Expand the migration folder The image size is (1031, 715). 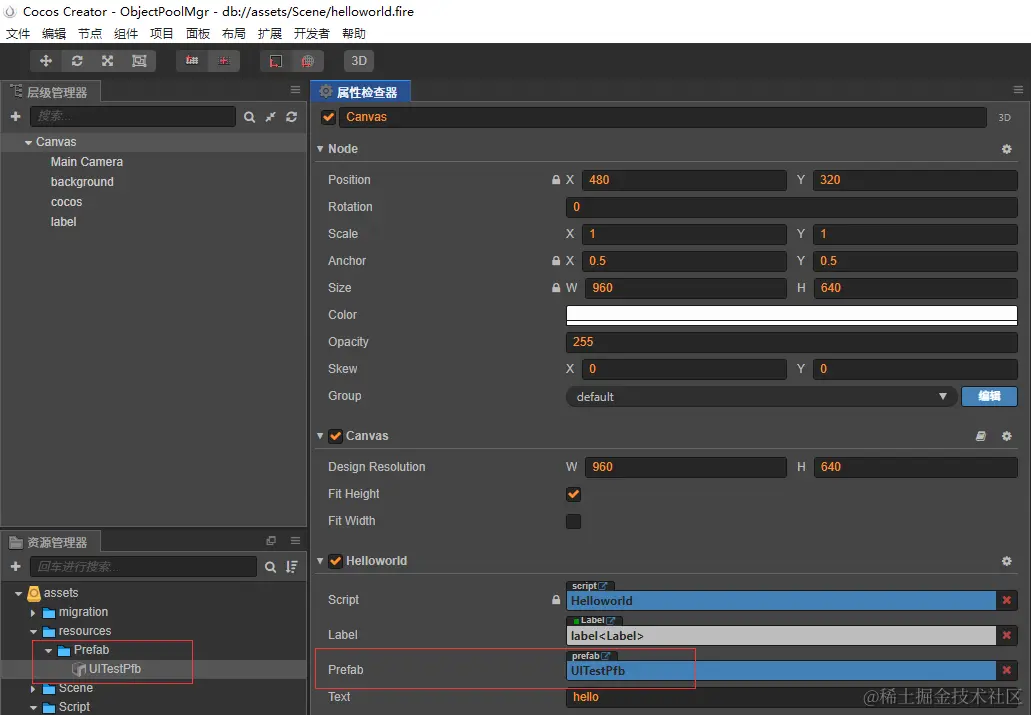(33, 612)
